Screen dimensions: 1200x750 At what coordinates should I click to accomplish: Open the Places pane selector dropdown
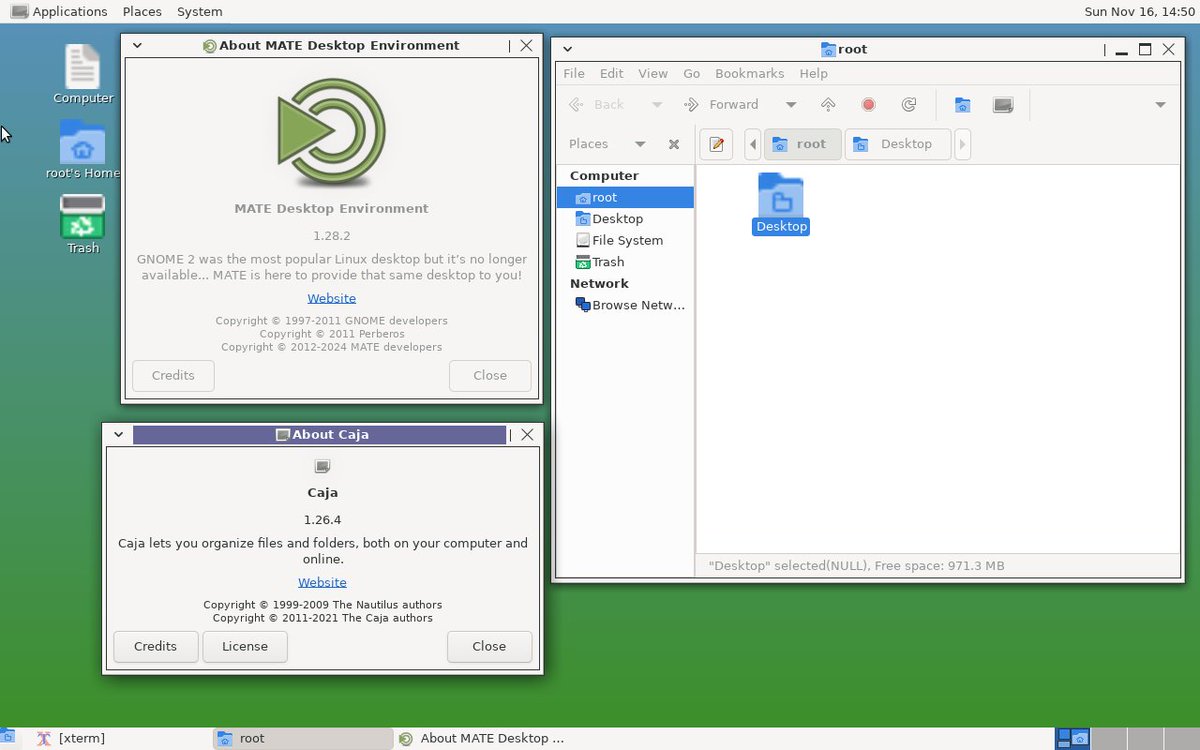pos(640,144)
